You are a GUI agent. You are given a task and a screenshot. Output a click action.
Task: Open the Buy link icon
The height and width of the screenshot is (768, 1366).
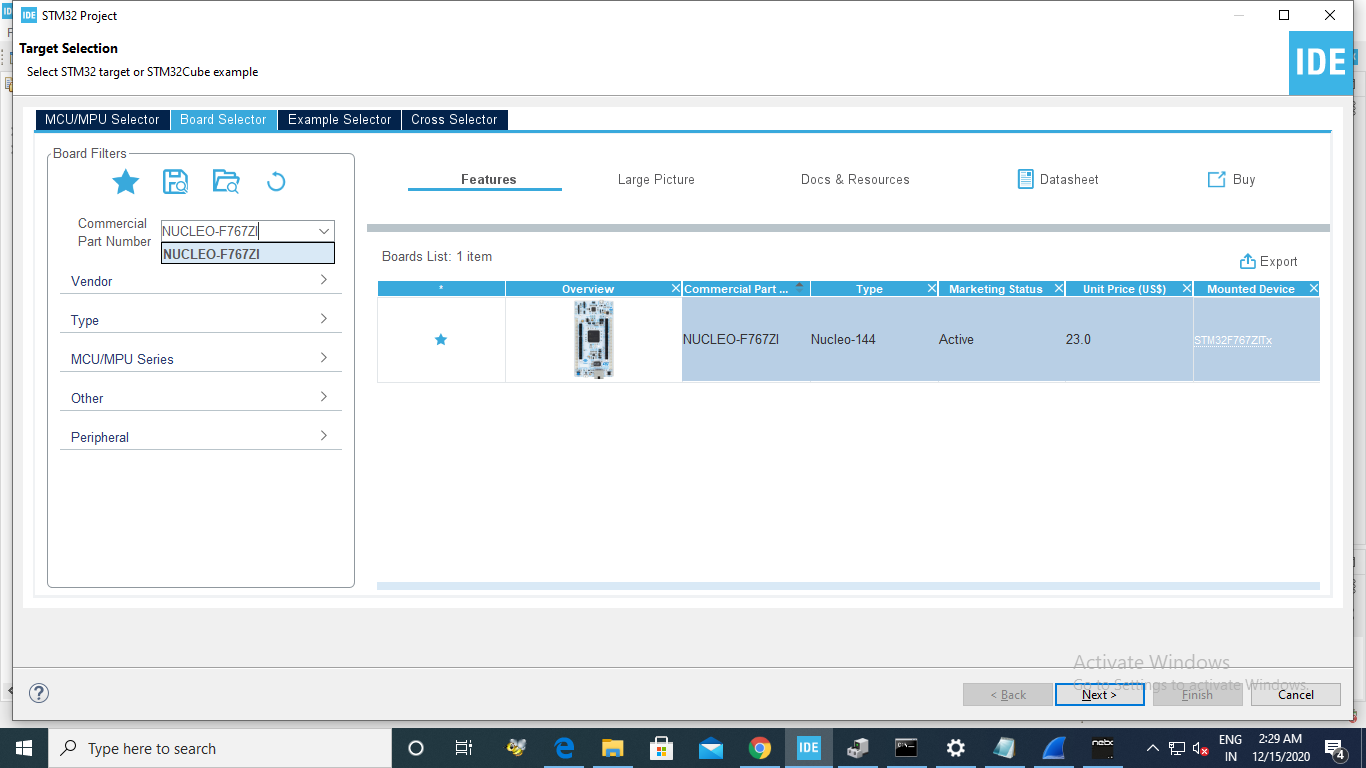[x=1216, y=179]
